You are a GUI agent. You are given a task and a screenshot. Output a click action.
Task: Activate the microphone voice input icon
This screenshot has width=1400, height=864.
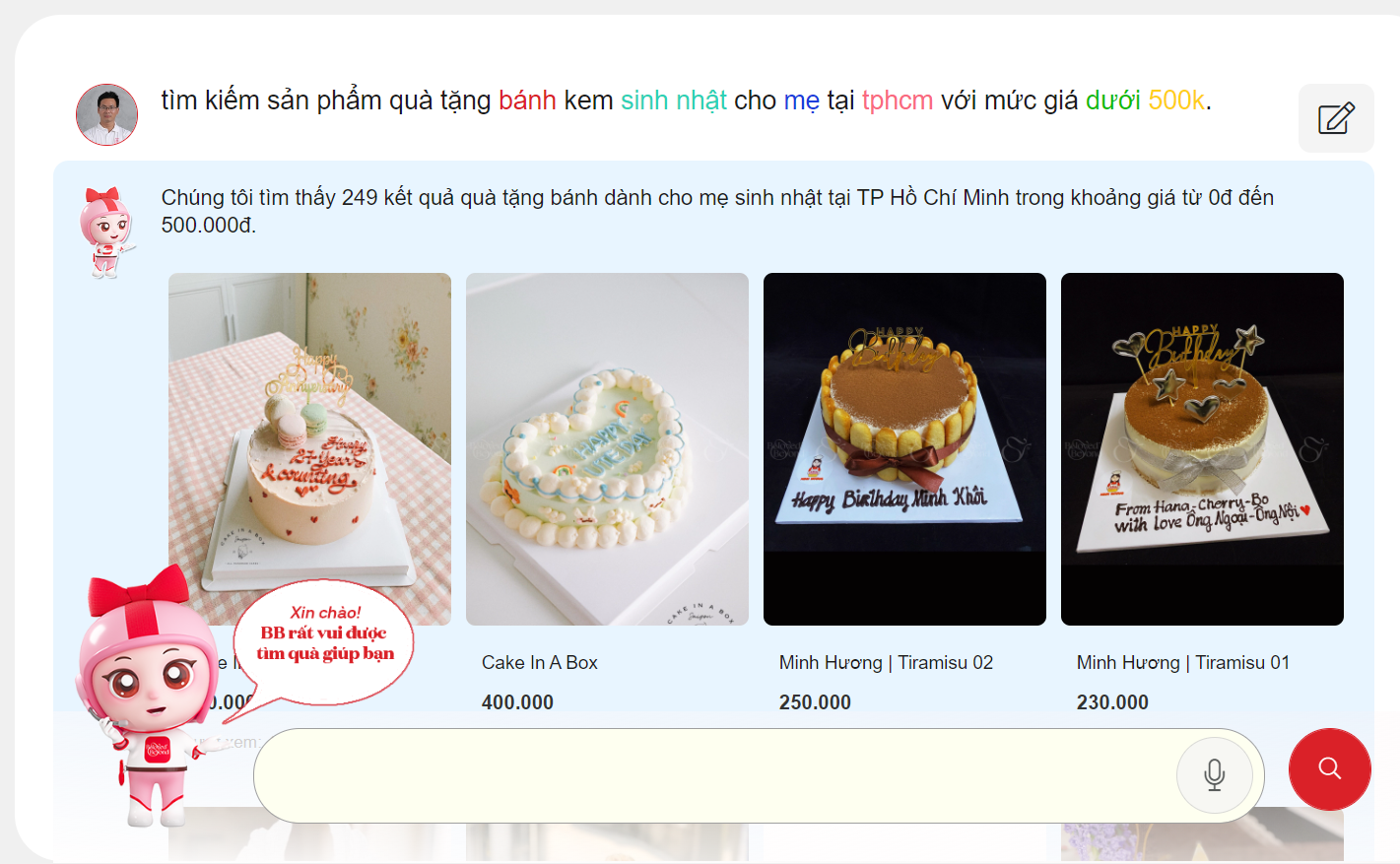pos(1215,775)
